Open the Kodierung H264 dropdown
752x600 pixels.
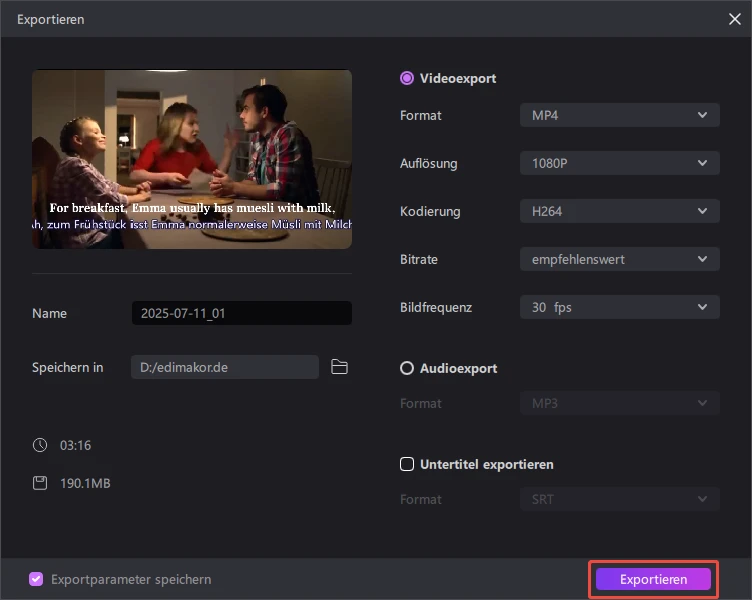(619, 211)
